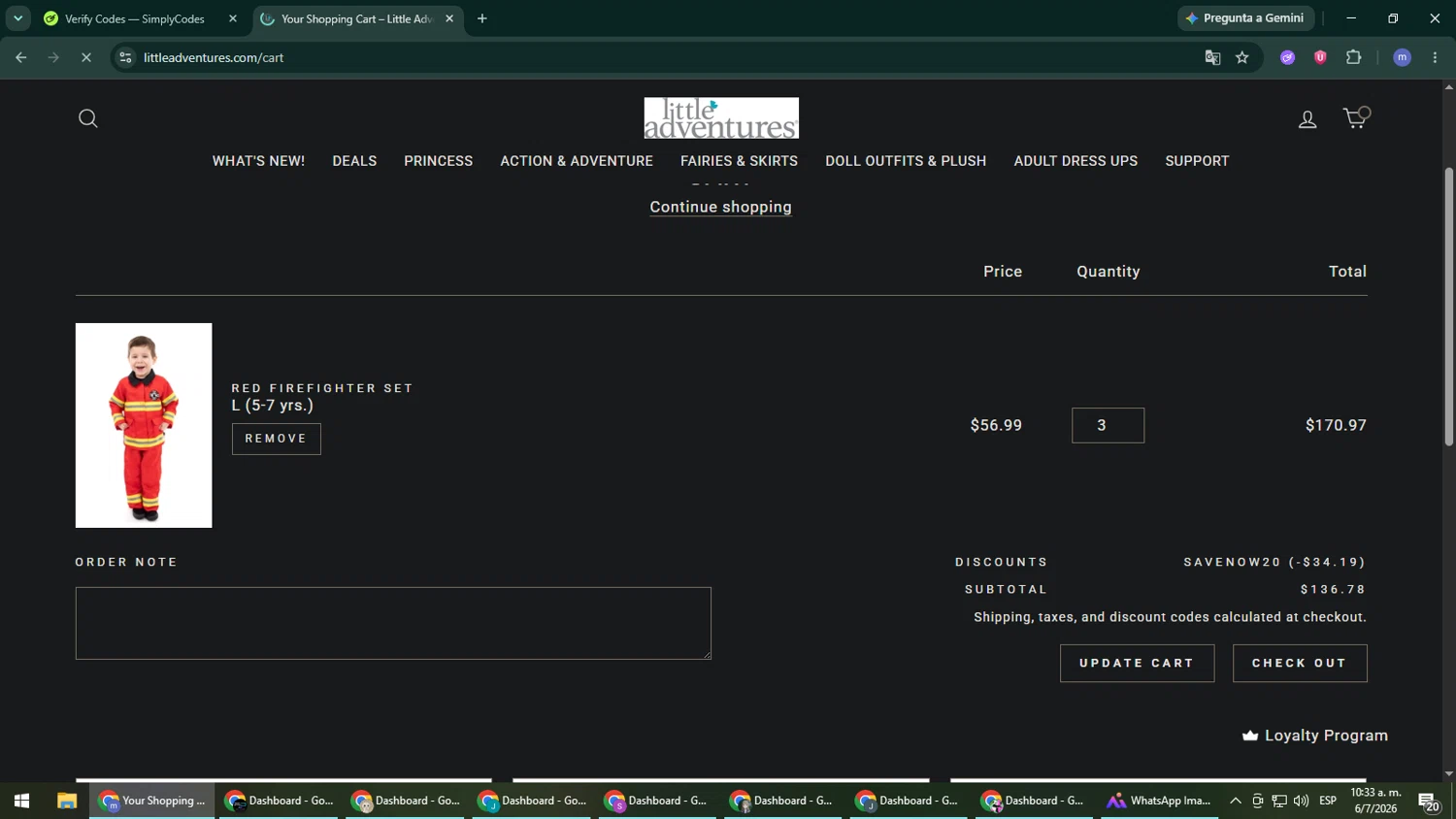Stop page loading with the X button
Screen dimensions: 1456x819
point(85,57)
